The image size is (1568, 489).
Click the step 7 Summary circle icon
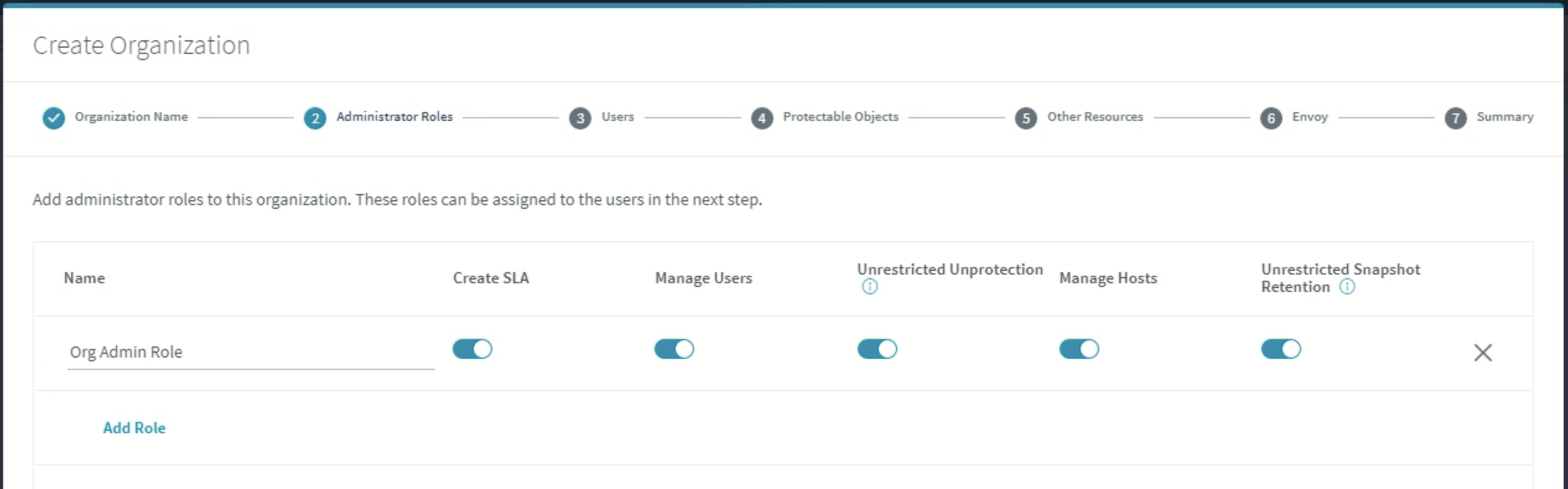coord(1456,118)
